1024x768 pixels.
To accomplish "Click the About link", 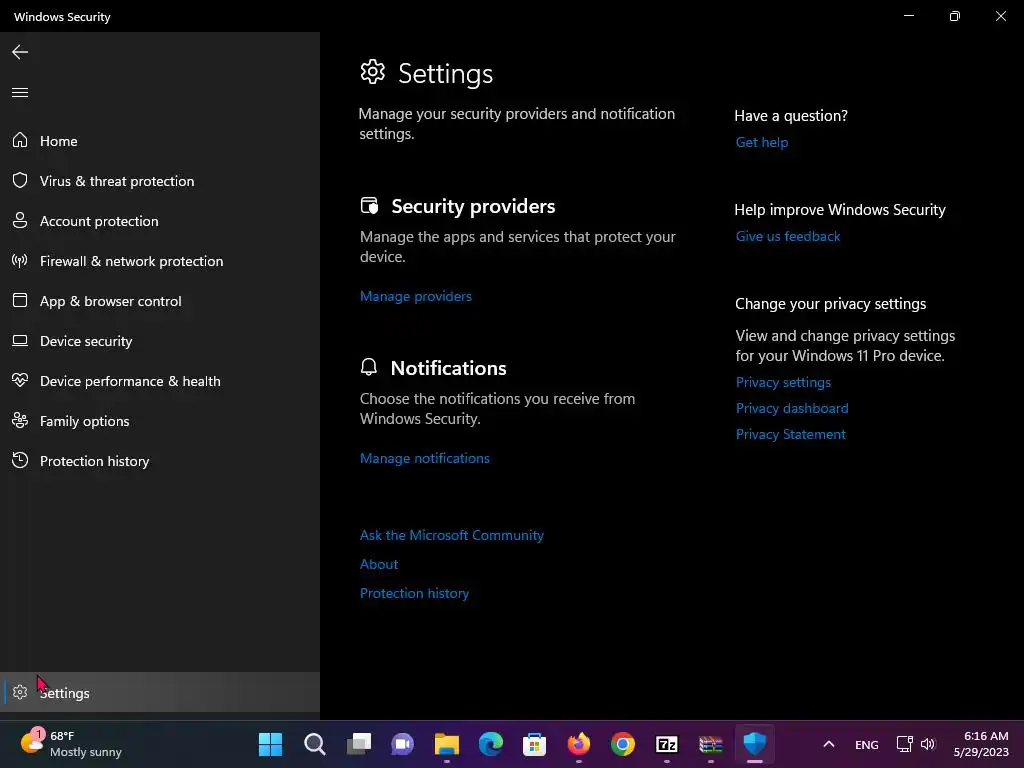I will pyautogui.click(x=379, y=564).
